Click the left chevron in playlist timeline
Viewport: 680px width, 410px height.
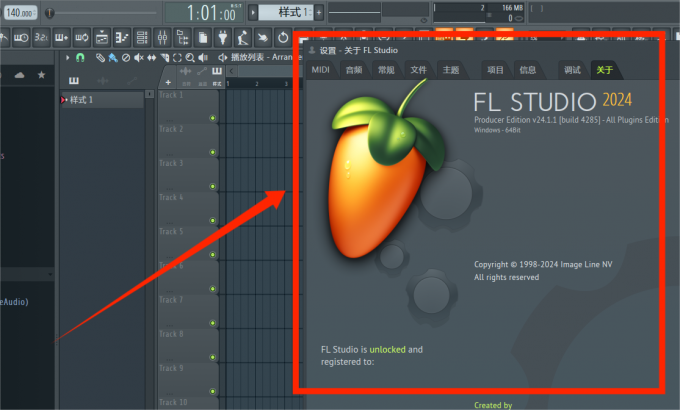coord(232,71)
